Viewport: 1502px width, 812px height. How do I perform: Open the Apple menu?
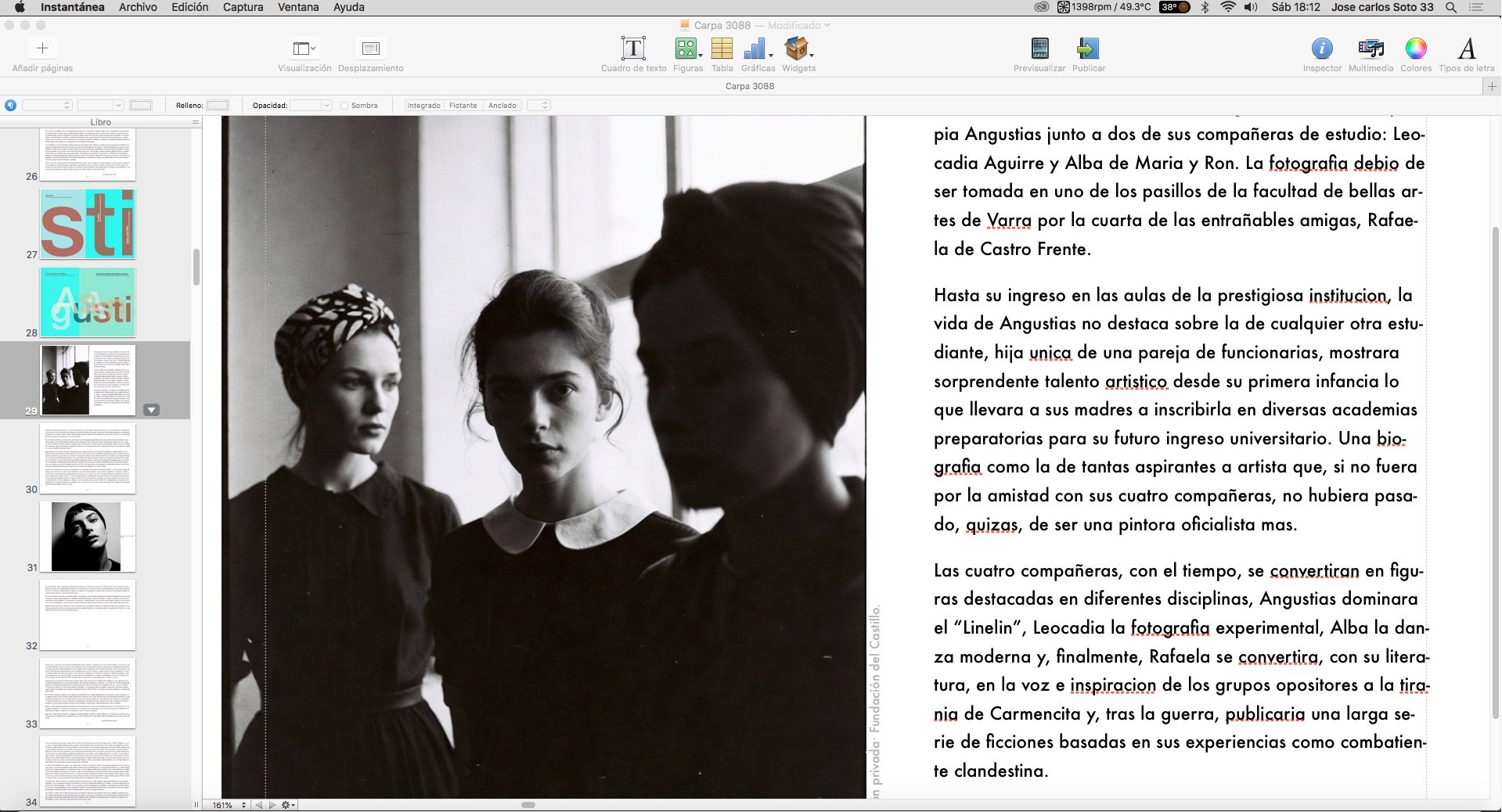coord(20,7)
